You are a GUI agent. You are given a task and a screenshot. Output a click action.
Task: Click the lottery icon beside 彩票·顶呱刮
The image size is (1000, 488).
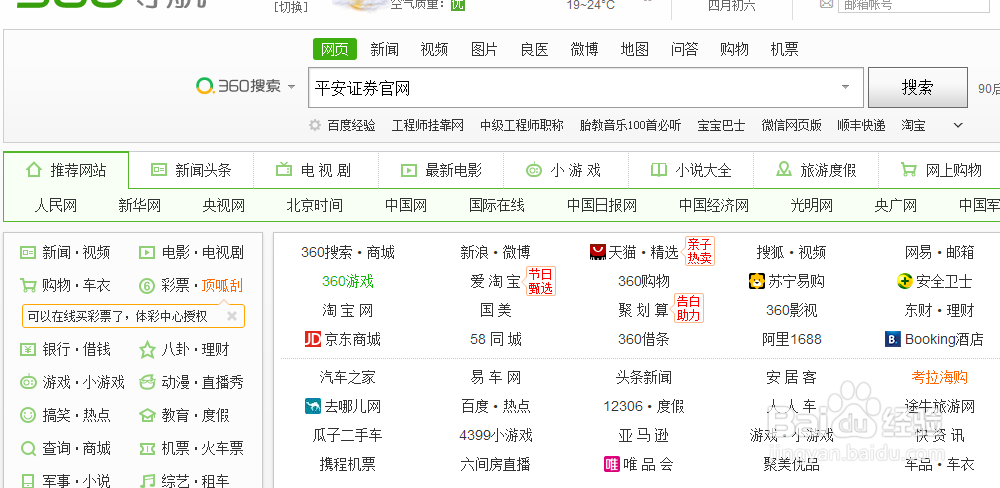click(x=147, y=286)
